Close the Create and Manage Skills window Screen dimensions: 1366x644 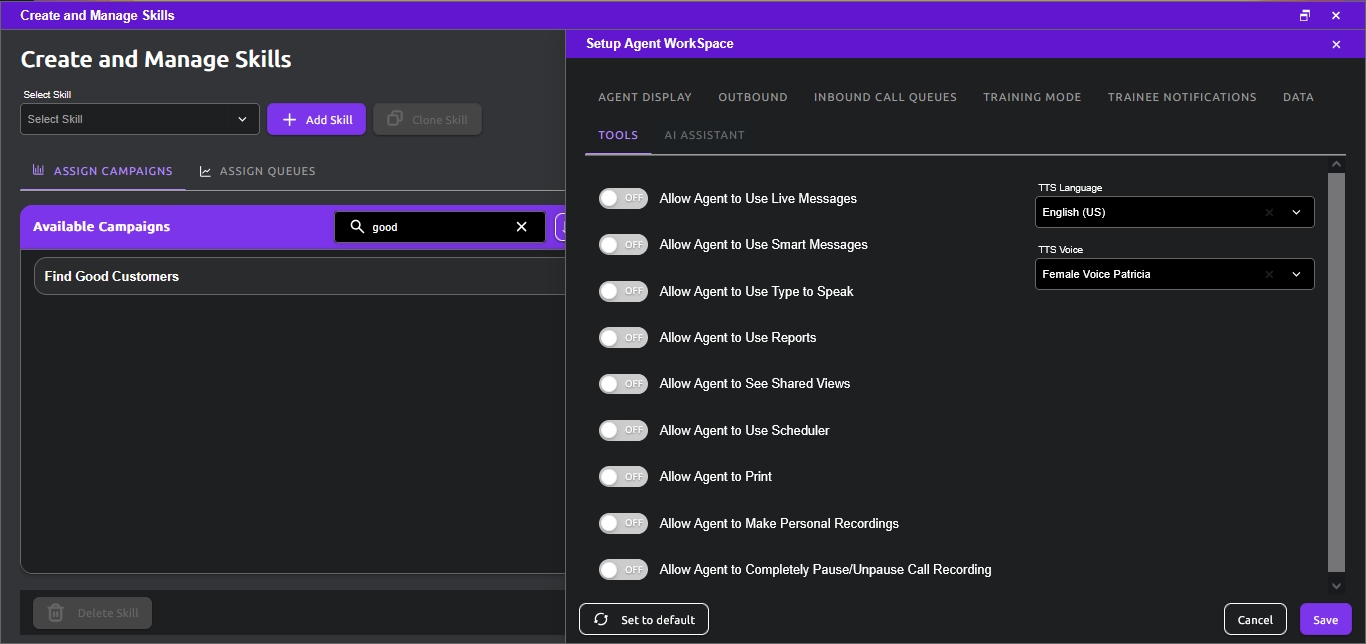[x=1336, y=15]
